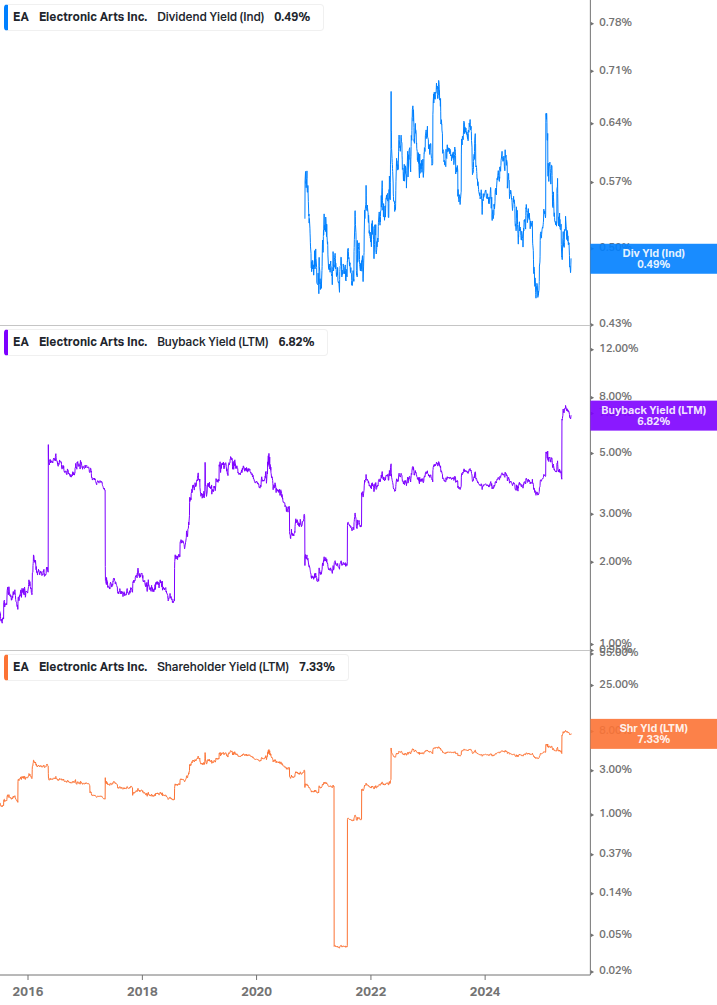
Task: Click the purple color bar of Buyback Yield legend
Action: [x=6, y=342]
